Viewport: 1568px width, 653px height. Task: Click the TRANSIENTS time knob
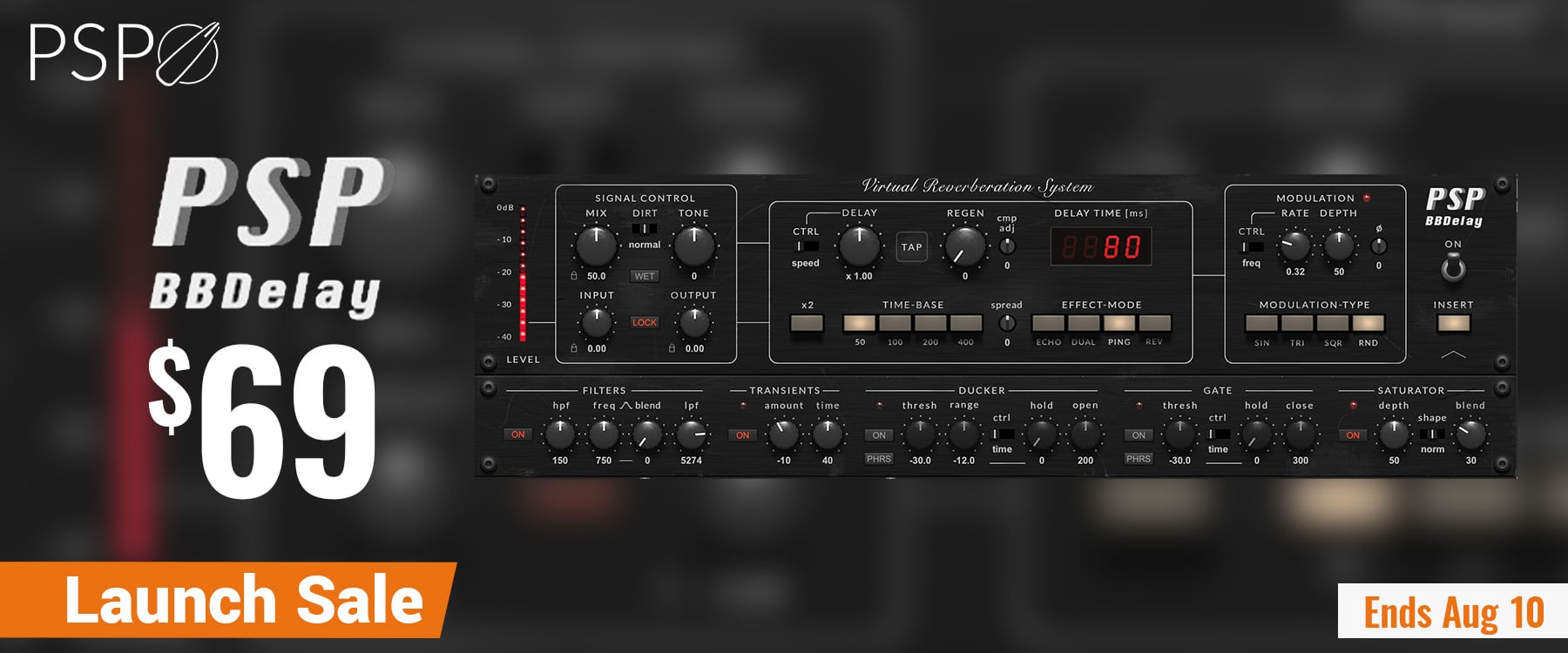tap(827, 434)
